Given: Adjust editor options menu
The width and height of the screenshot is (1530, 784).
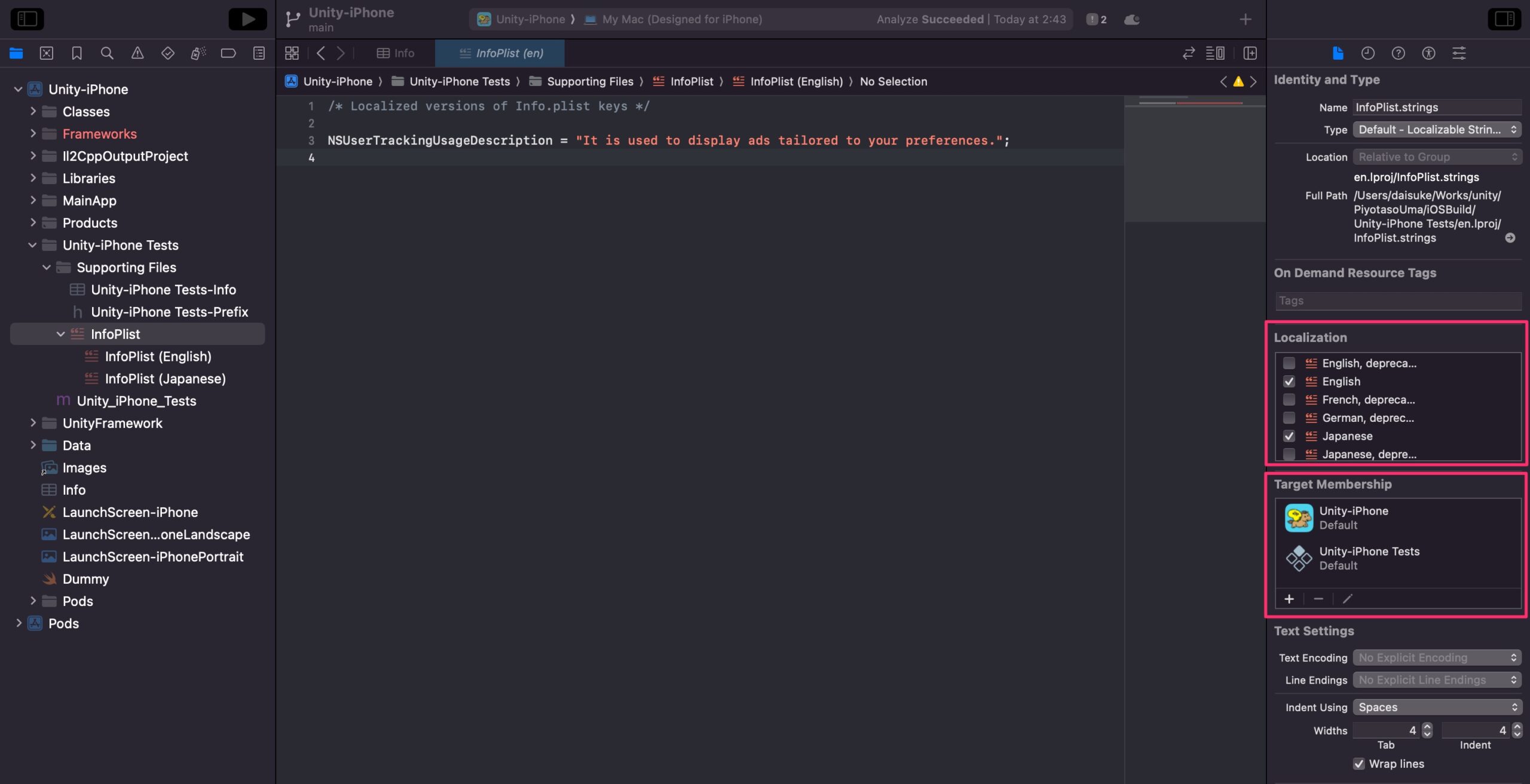Looking at the screenshot, I should pyautogui.click(x=1215, y=53).
